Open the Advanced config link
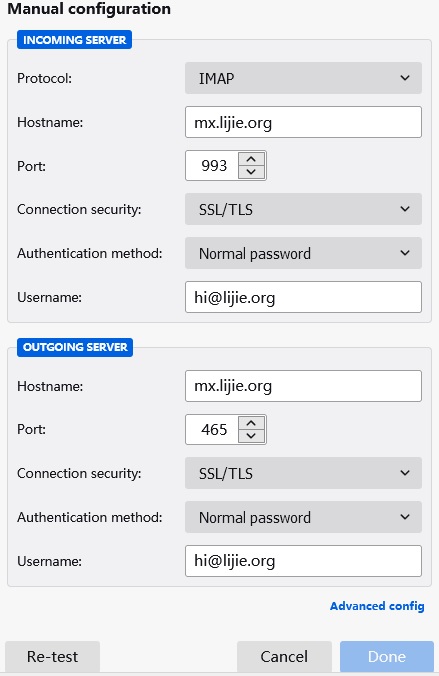This screenshot has width=439, height=676. pyautogui.click(x=377, y=606)
